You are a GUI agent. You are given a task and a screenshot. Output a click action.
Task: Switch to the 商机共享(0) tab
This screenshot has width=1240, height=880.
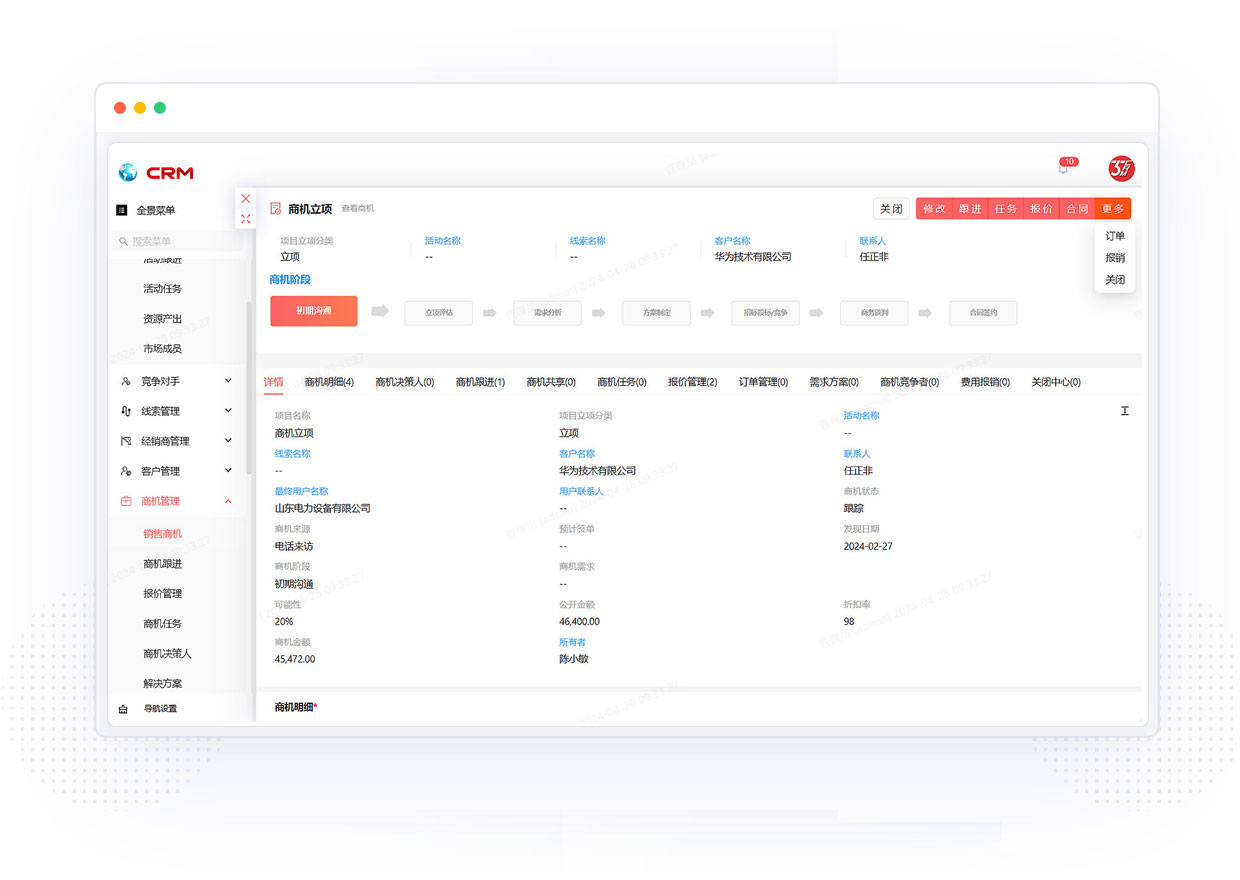551,382
